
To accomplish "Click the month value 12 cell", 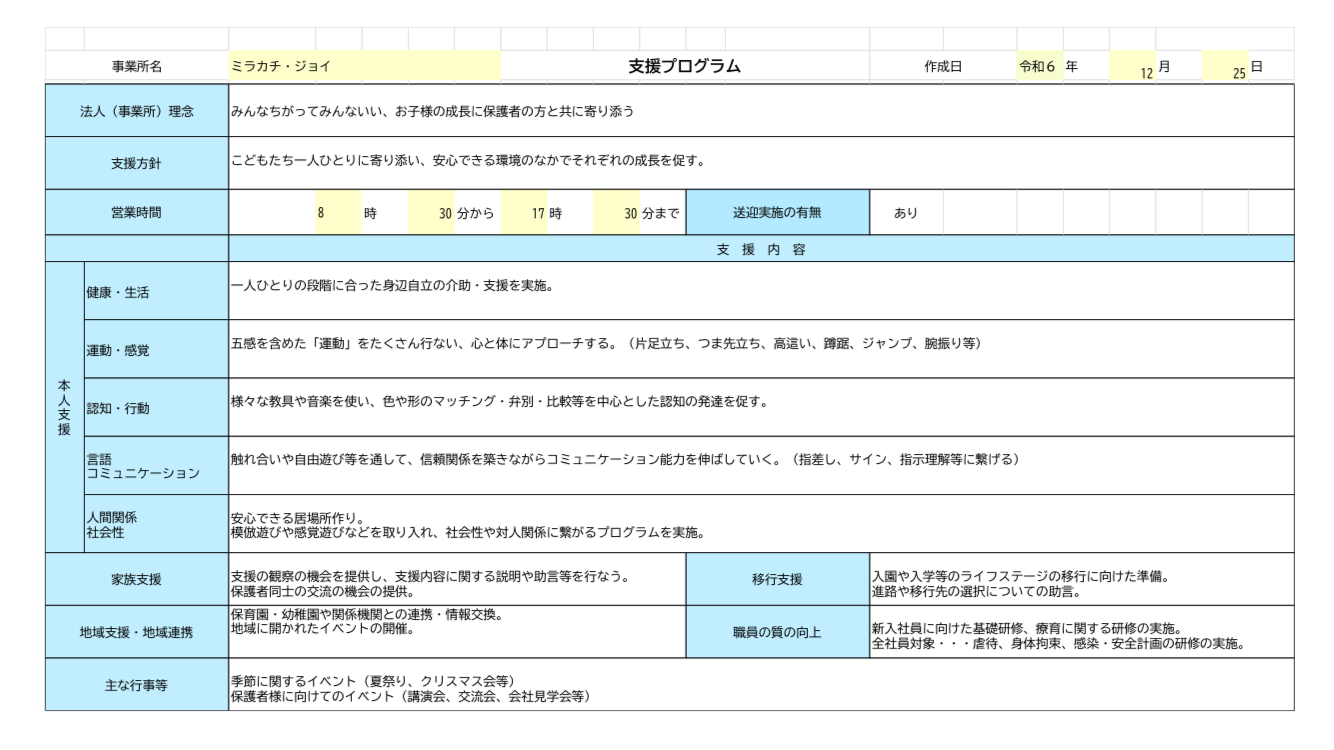I will [1132, 67].
